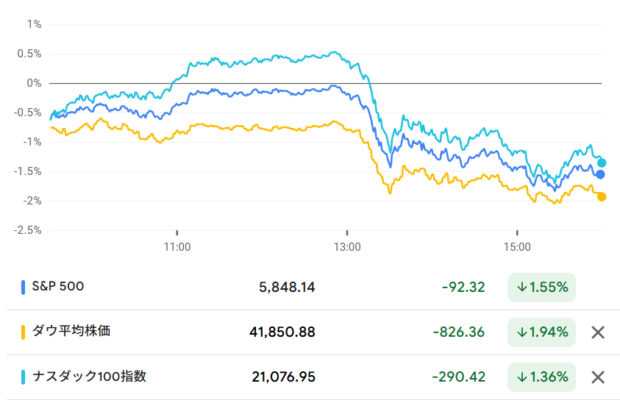620x400 pixels.
Task: Click the ↓1.55% change badge
Action: click(x=541, y=287)
